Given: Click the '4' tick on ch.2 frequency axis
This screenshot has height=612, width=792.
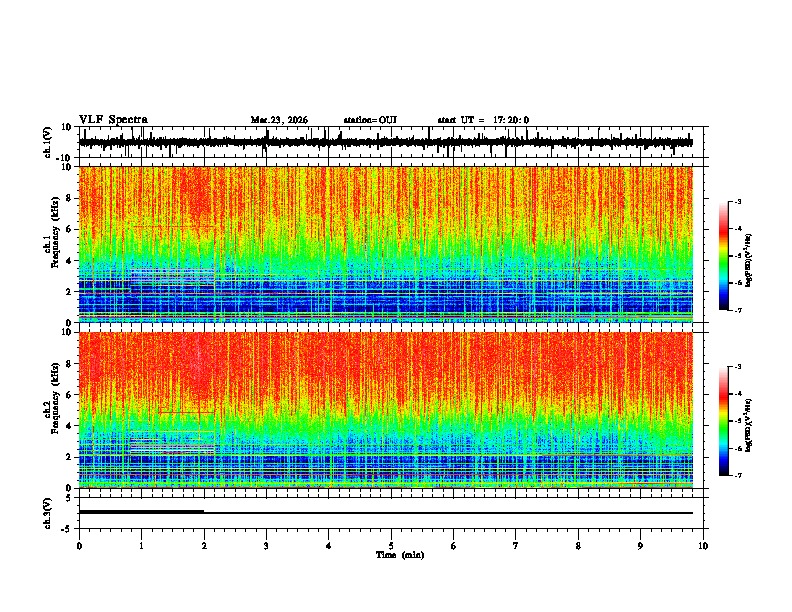Looking at the screenshot, I should click(x=69, y=426).
